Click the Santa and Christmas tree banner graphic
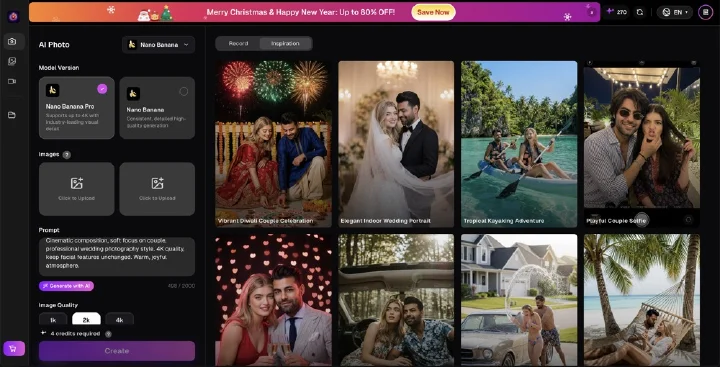 tap(155, 14)
